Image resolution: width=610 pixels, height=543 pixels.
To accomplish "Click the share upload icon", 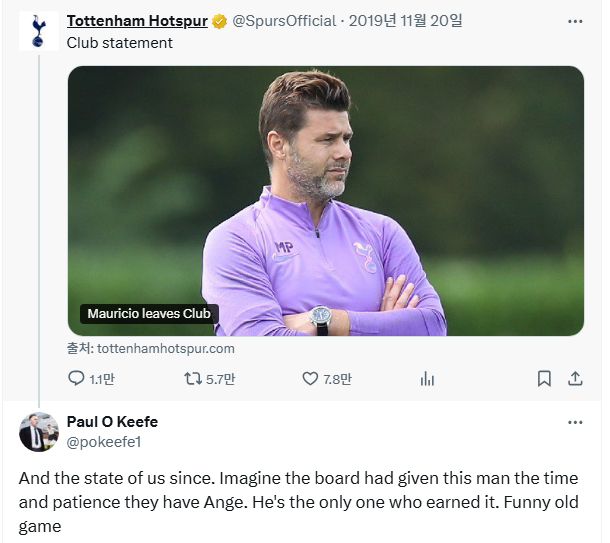I will [x=575, y=379].
